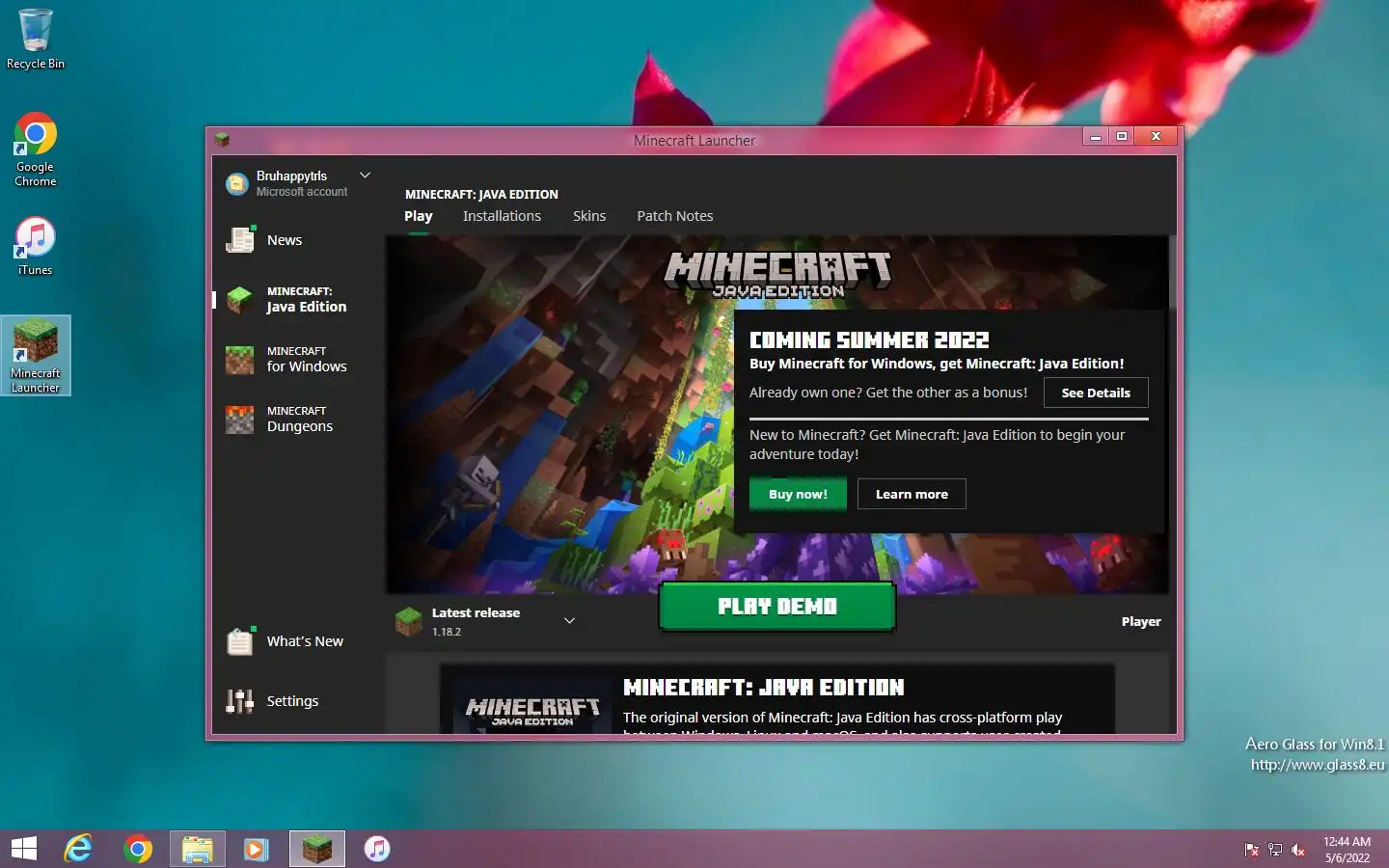The image size is (1389, 868).
Task: Switch to the Play tab
Action: [418, 216]
